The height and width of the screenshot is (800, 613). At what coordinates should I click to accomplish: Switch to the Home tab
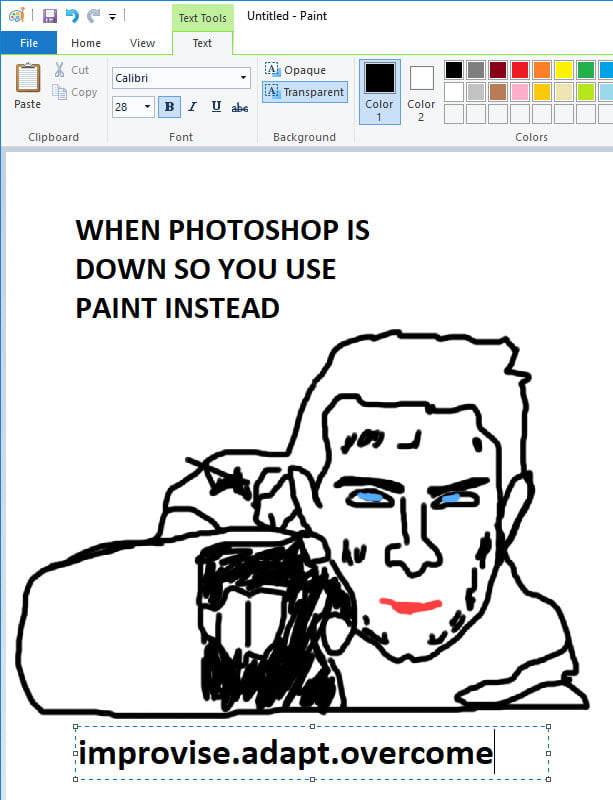click(86, 43)
